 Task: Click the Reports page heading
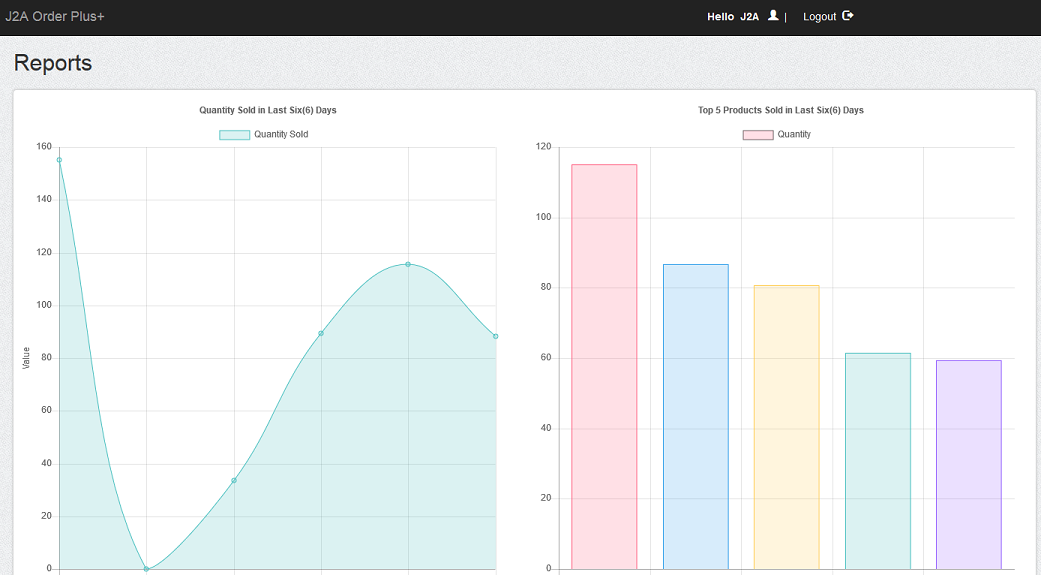[53, 62]
